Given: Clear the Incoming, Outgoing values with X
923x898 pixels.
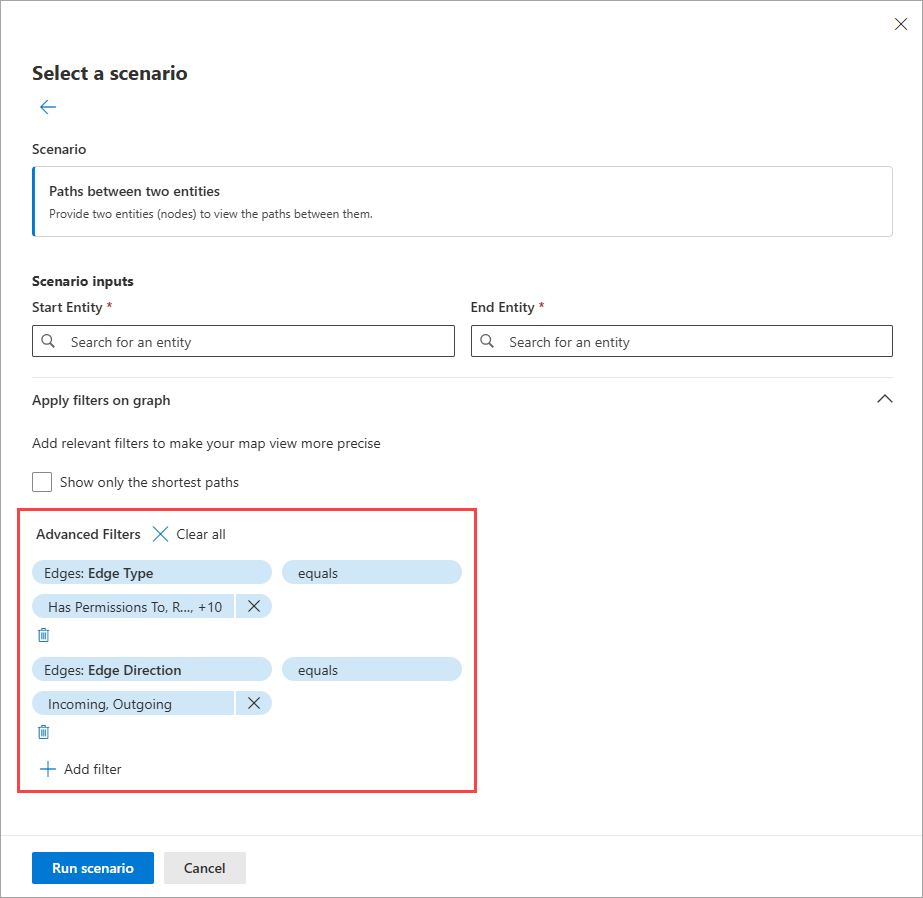Looking at the screenshot, I should [x=254, y=704].
